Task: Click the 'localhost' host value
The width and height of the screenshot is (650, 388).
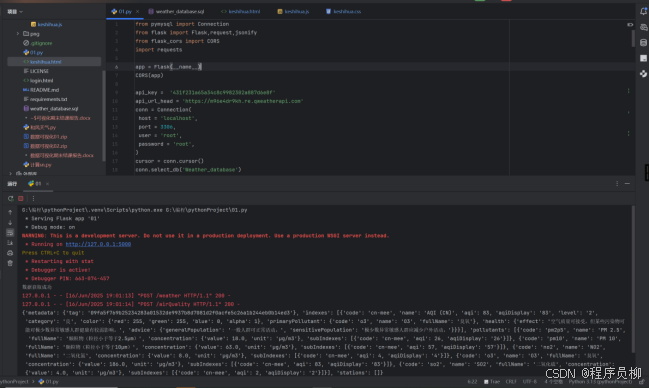Action: [179, 118]
